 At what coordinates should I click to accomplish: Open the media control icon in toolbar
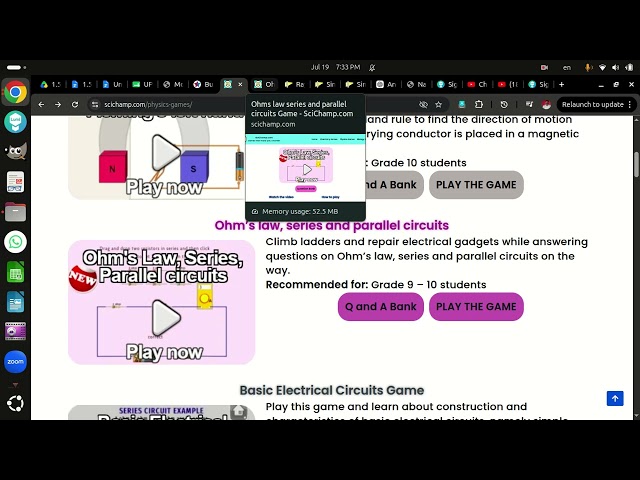pyautogui.click(x=529, y=104)
